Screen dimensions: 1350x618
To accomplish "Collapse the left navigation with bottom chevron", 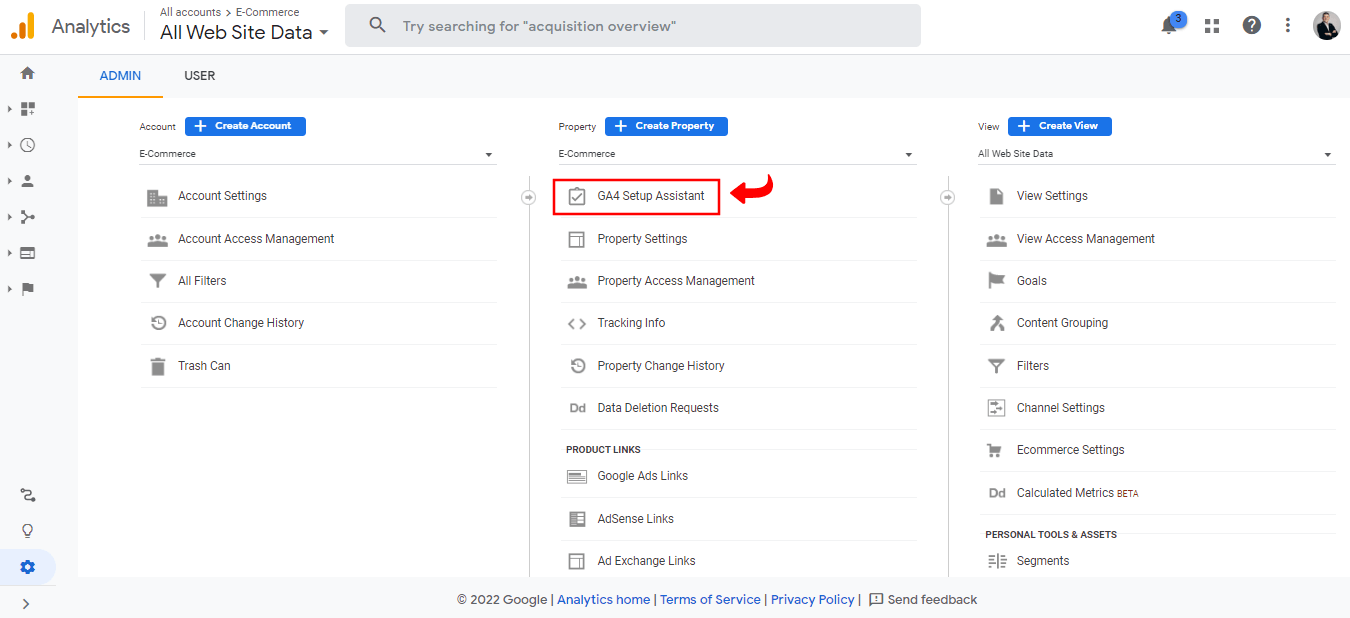I will point(27,604).
